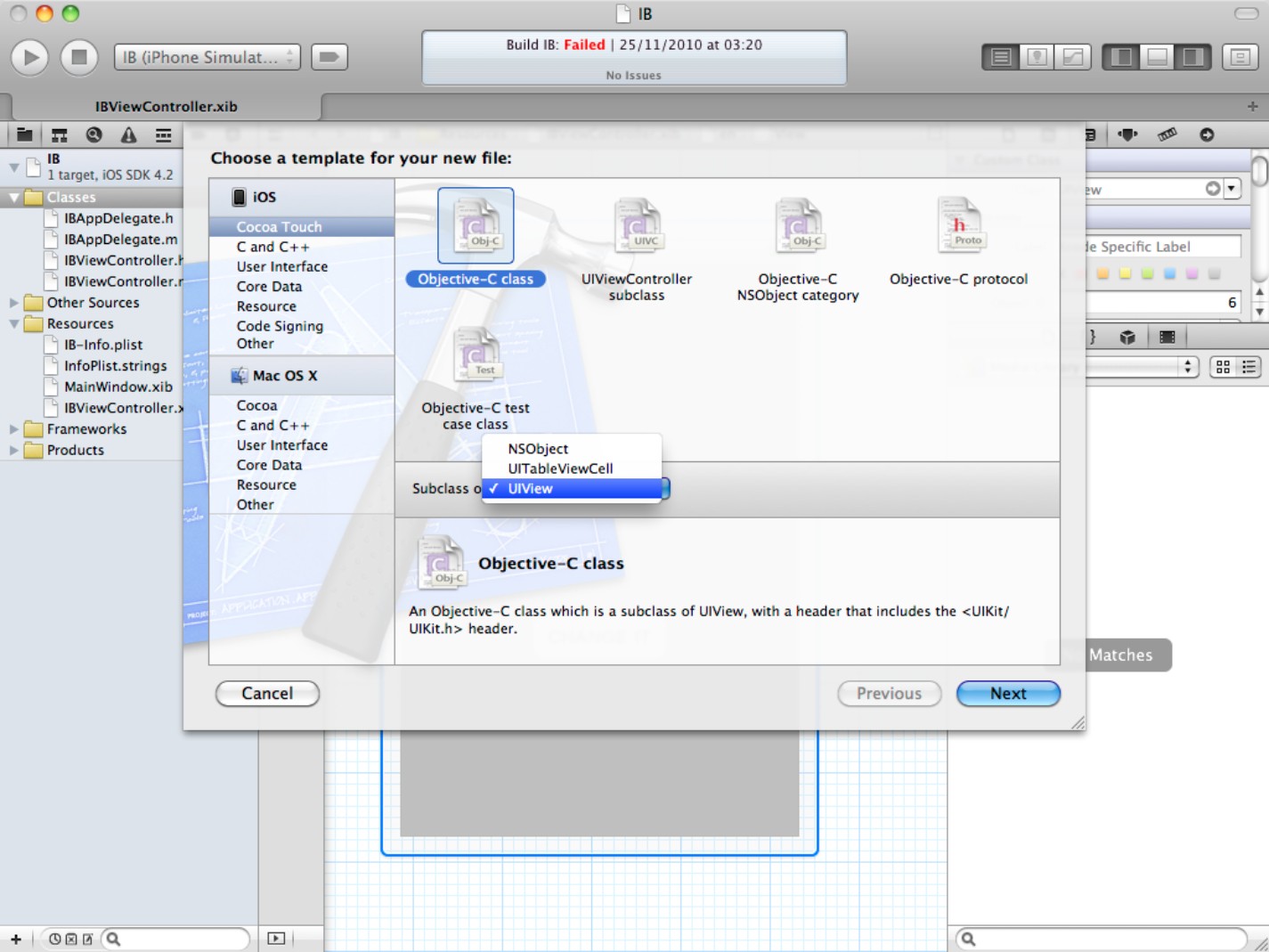The width and height of the screenshot is (1269, 952).
Task: Toggle the left navigator pane
Action: pyautogui.click(x=1121, y=57)
